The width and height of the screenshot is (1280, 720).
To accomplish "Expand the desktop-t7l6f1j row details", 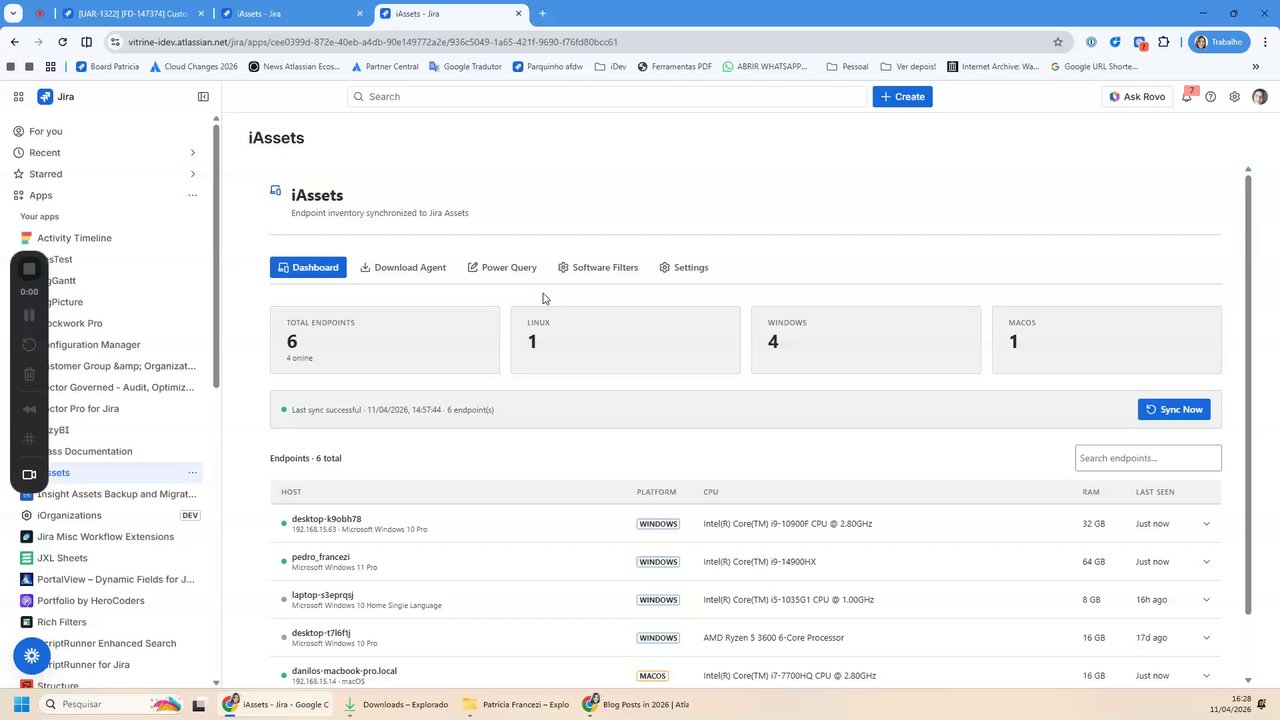I will (1206, 638).
